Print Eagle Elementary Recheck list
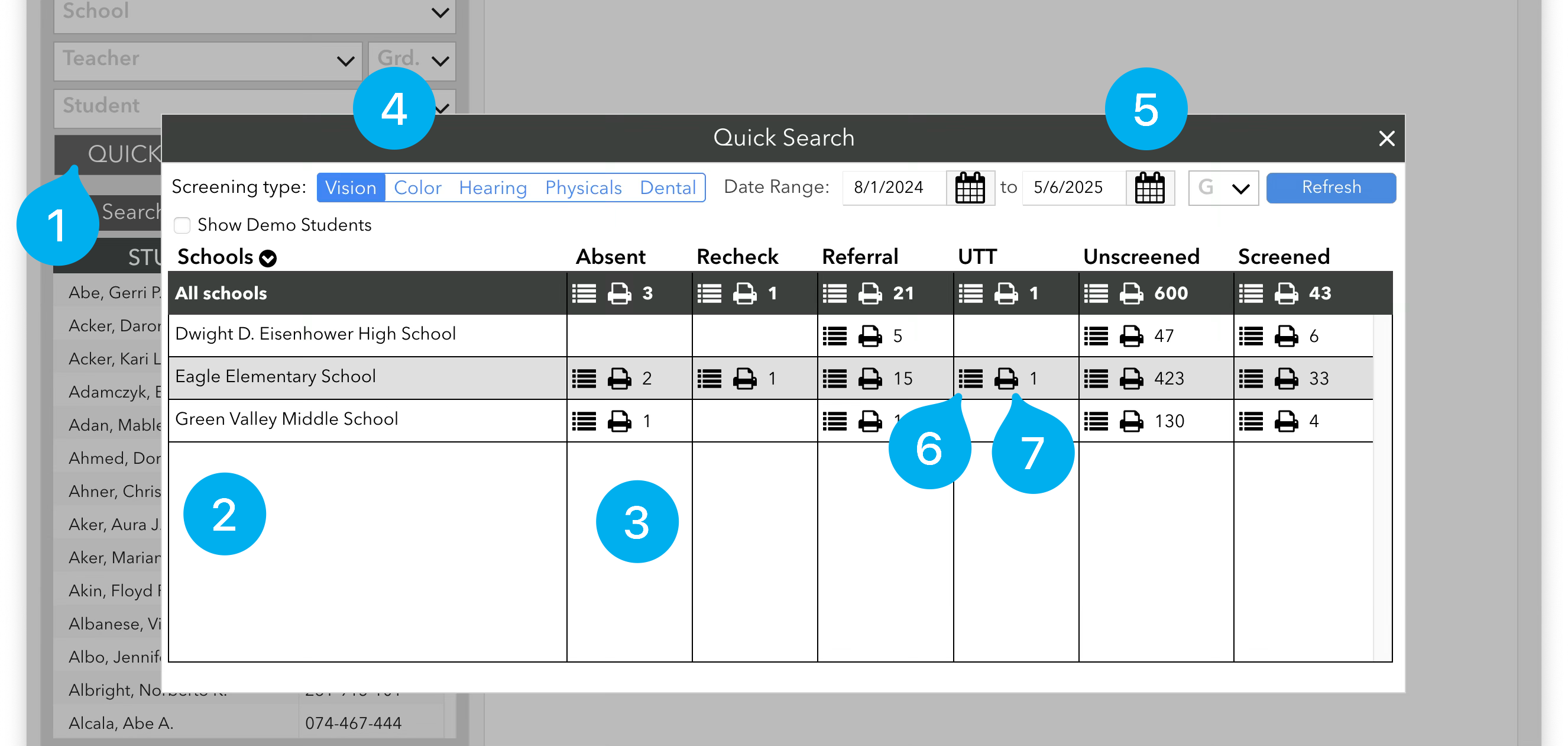The image size is (1568, 746). pos(744,379)
